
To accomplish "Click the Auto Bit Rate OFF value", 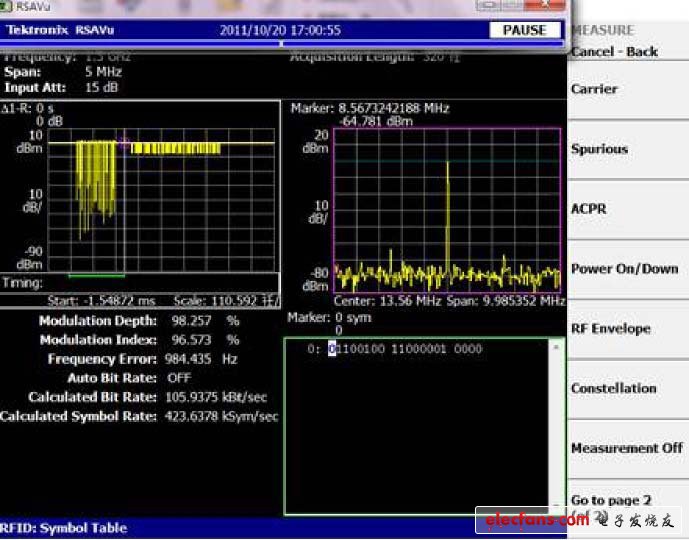I will (x=181, y=378).
